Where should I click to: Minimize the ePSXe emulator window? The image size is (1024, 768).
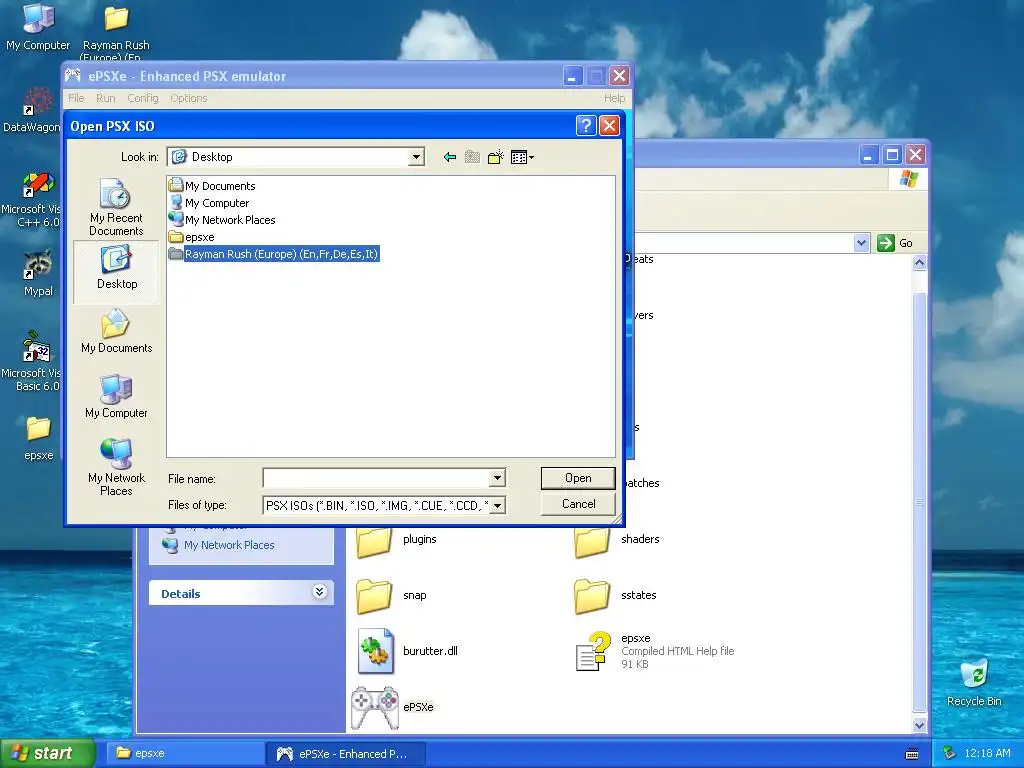pos(572,76)
